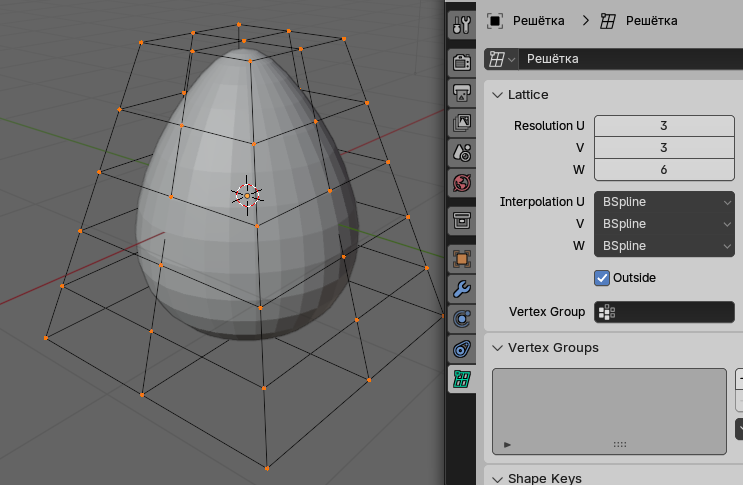Open the Scene properties tab
This screenshot has width=743, height=485.
[x=462, y=153]
